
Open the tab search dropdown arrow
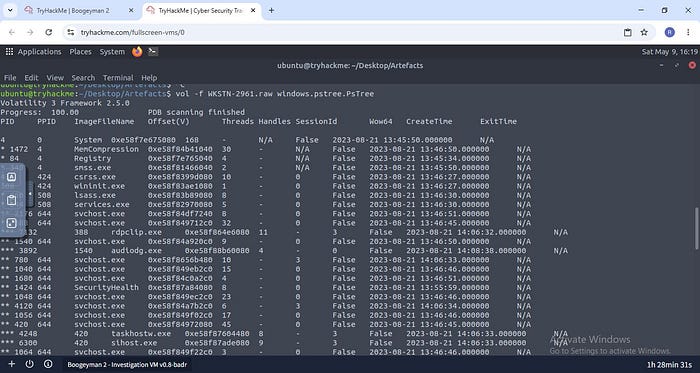pos(10,10)
